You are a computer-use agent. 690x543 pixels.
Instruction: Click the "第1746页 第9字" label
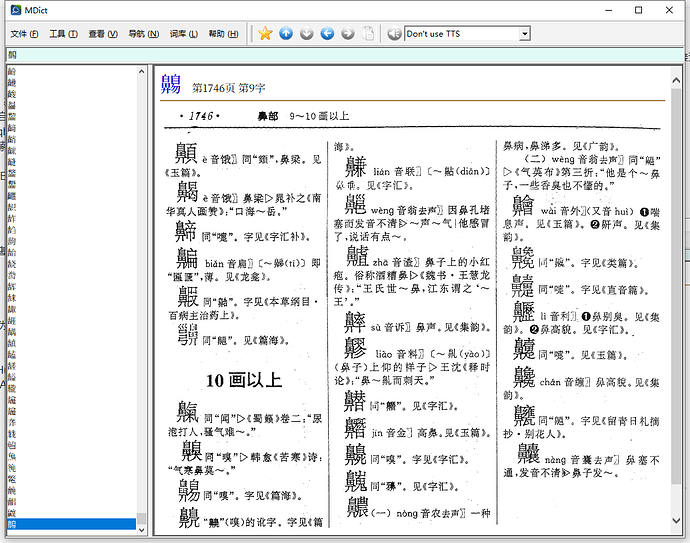[228, 88]
